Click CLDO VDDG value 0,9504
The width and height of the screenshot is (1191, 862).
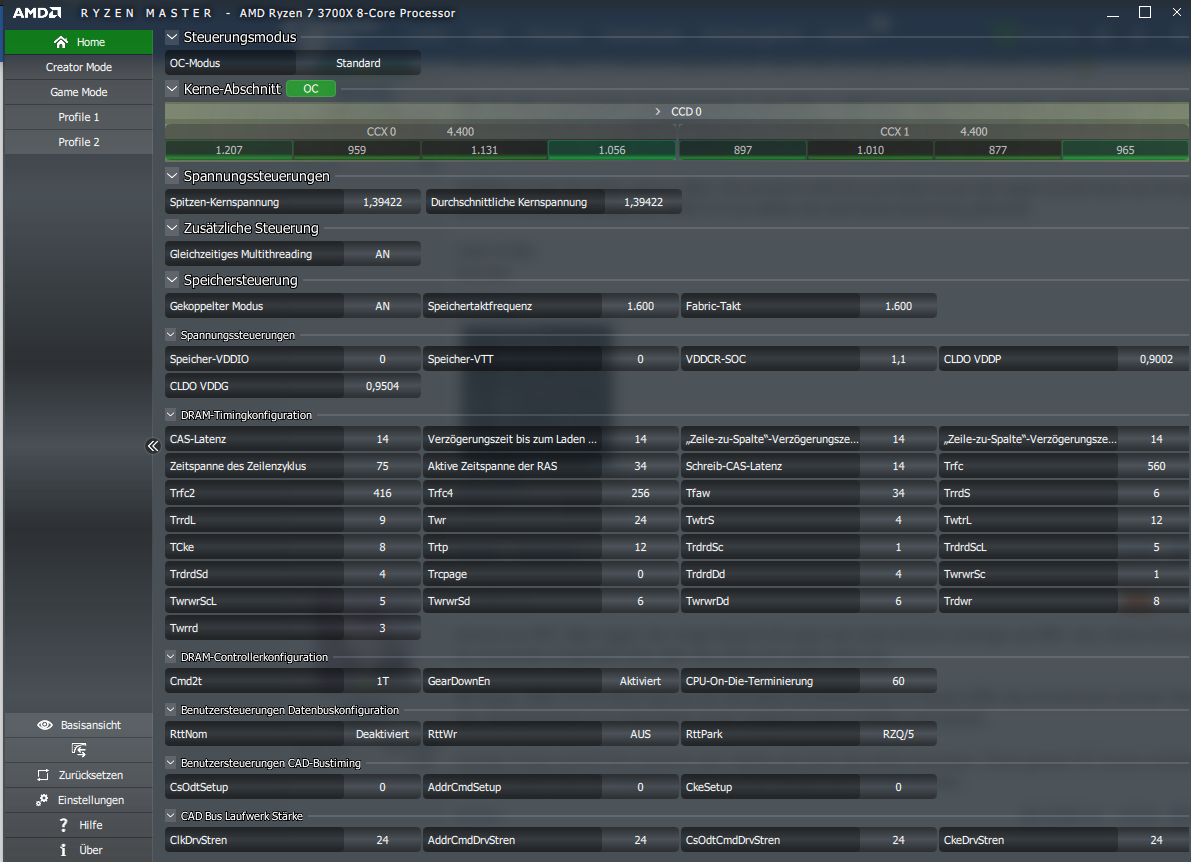click(x=382, y=386)
